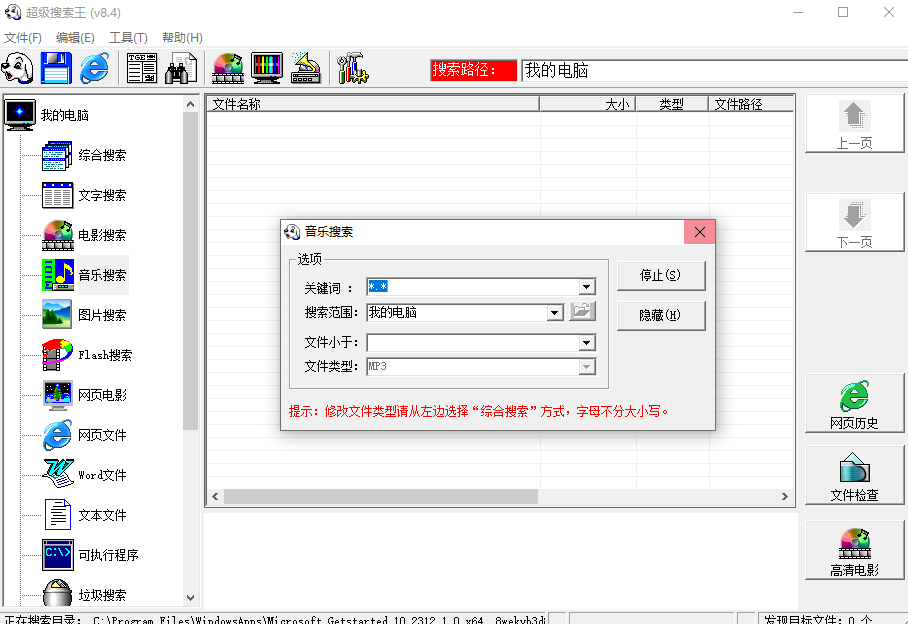The width and height of the screenshot is (908, 624).
Task: Click the results list scroll left arrow
Action: pos(215,496)
